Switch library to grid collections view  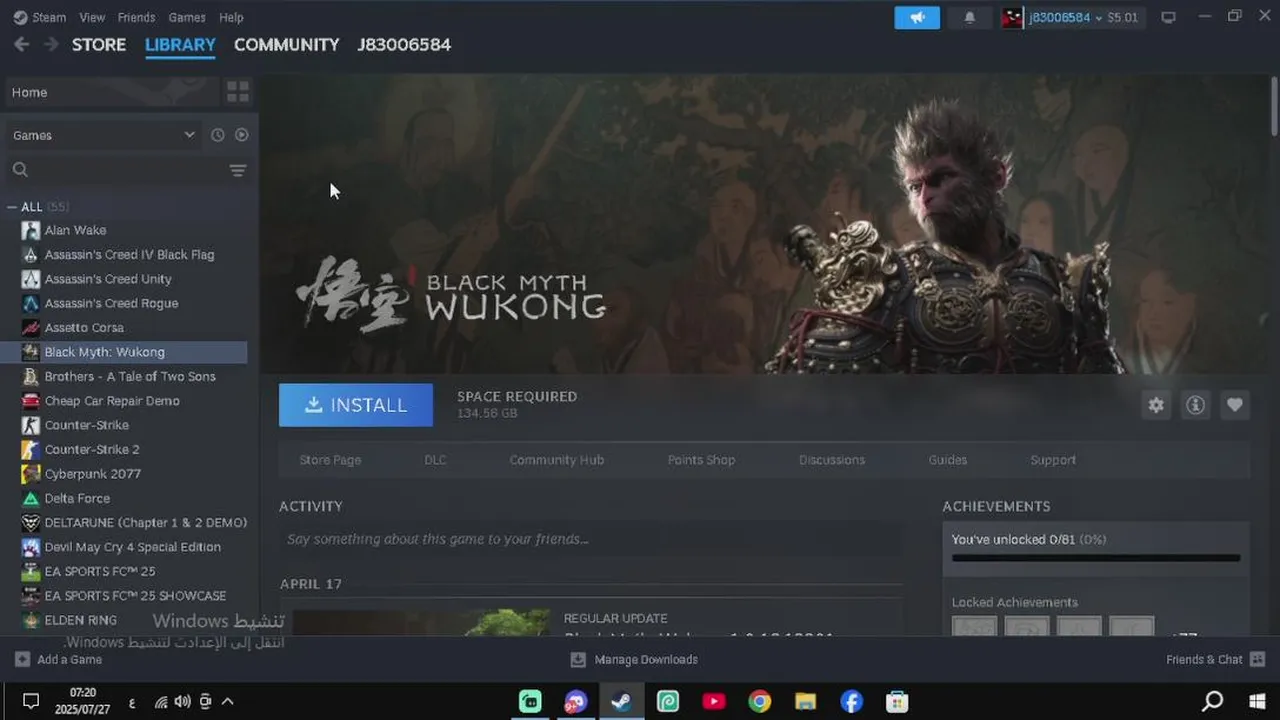click(238, 92)
